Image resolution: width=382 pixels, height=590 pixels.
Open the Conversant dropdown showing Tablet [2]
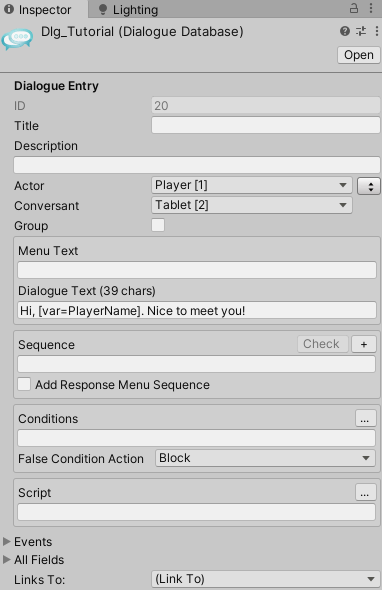[252, 205]
